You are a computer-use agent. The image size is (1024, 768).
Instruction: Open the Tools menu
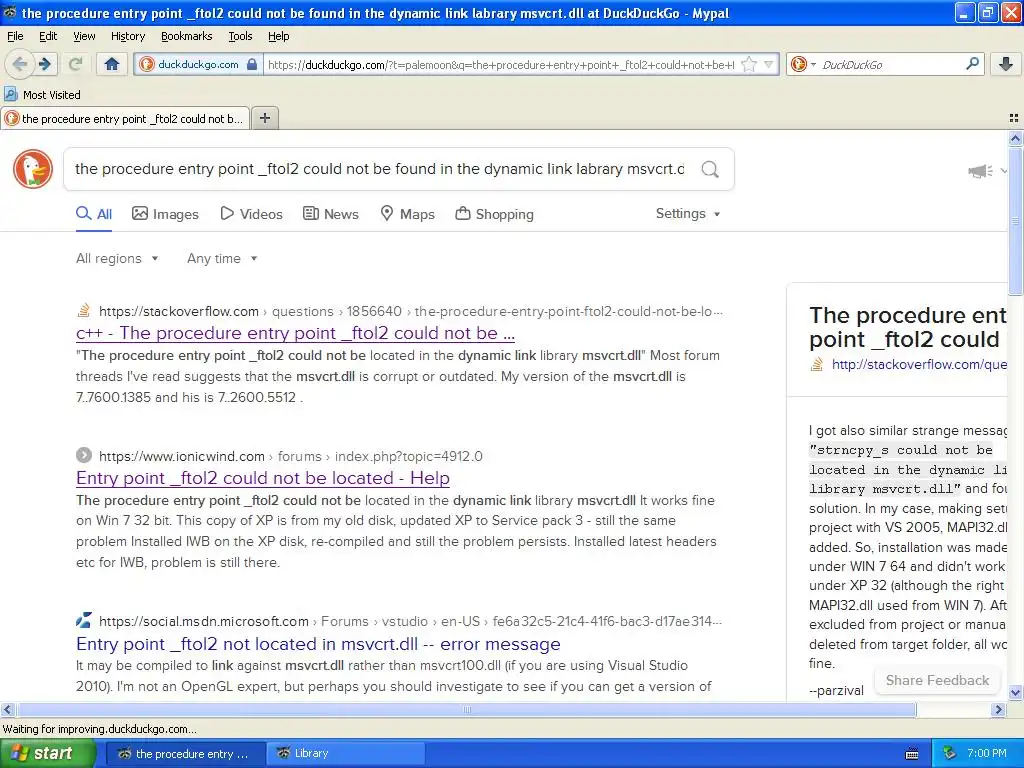point(240,36)
